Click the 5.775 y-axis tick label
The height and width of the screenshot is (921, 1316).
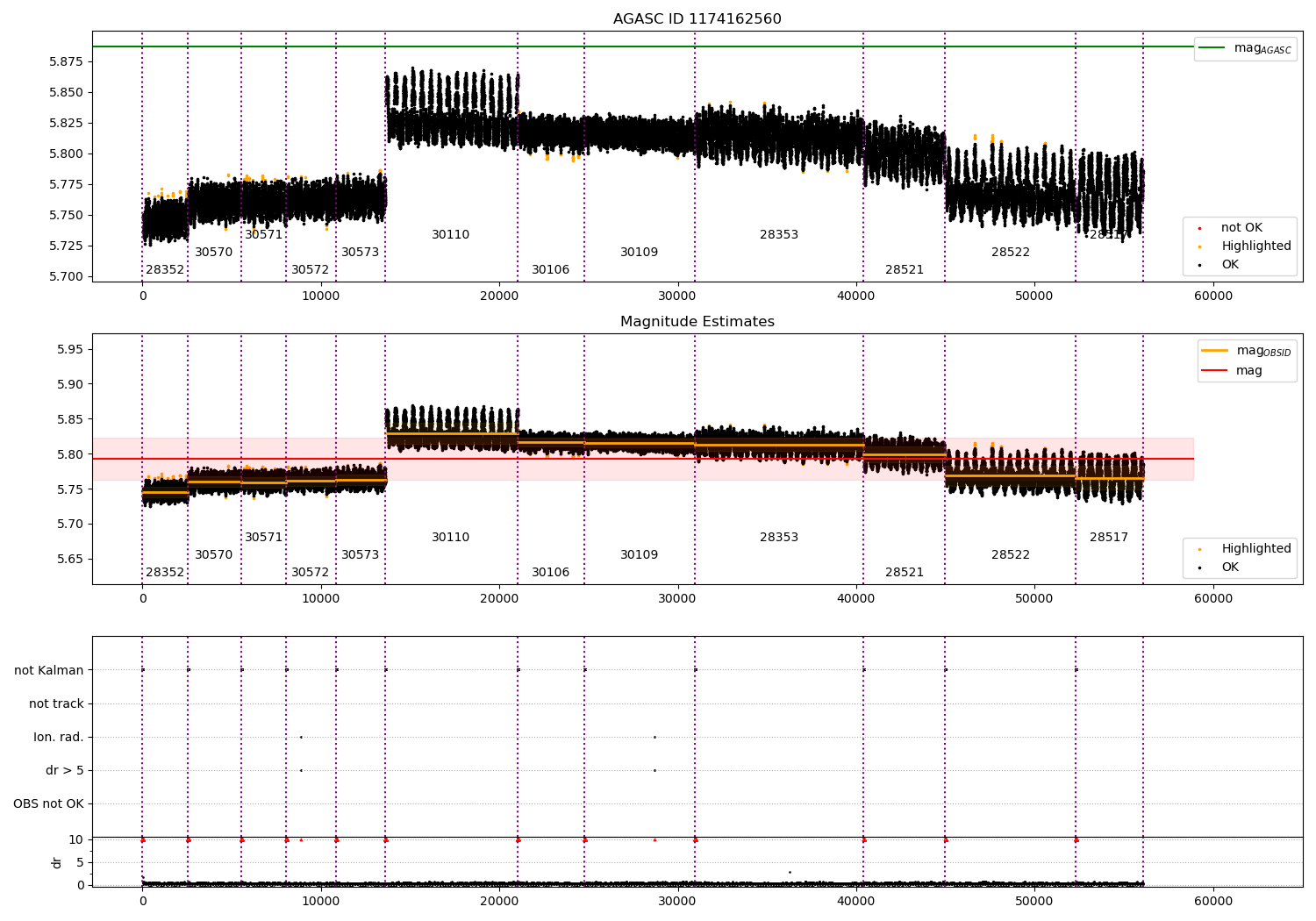68,184
